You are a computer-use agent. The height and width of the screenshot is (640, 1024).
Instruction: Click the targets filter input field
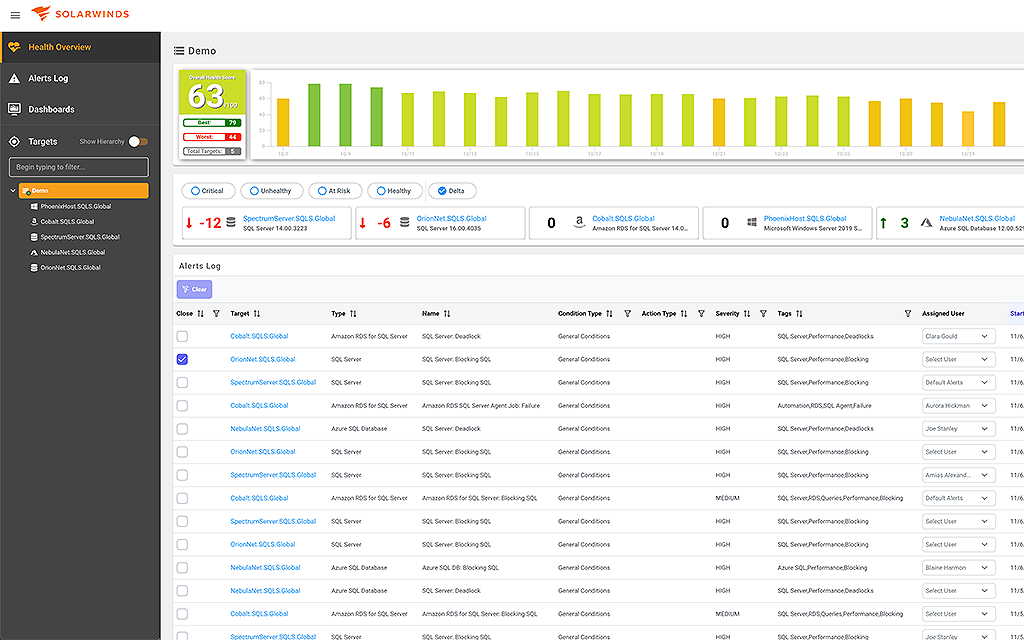pyautogui.click(x=78, y=166)
